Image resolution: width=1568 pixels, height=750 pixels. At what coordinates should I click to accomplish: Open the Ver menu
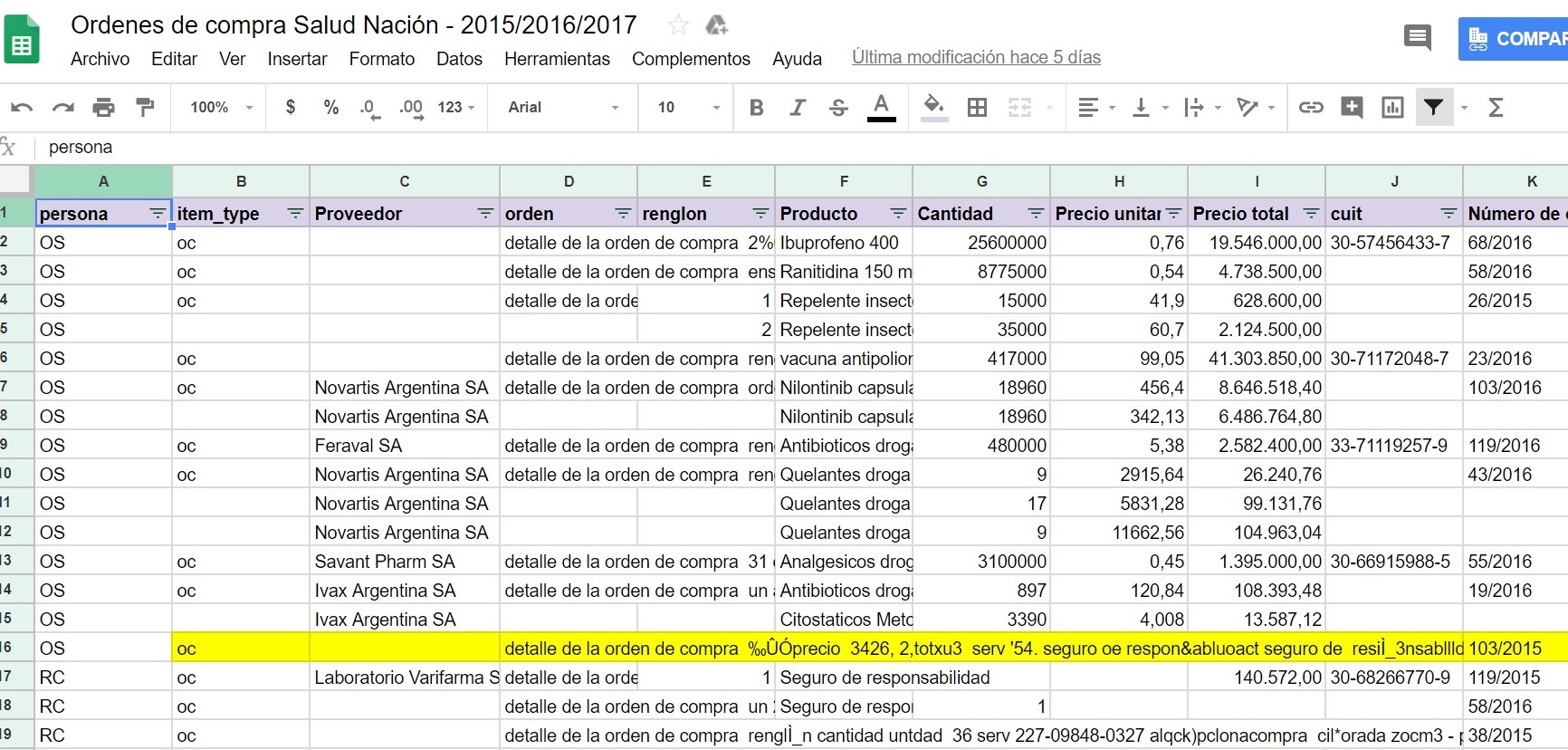(232, 59)
